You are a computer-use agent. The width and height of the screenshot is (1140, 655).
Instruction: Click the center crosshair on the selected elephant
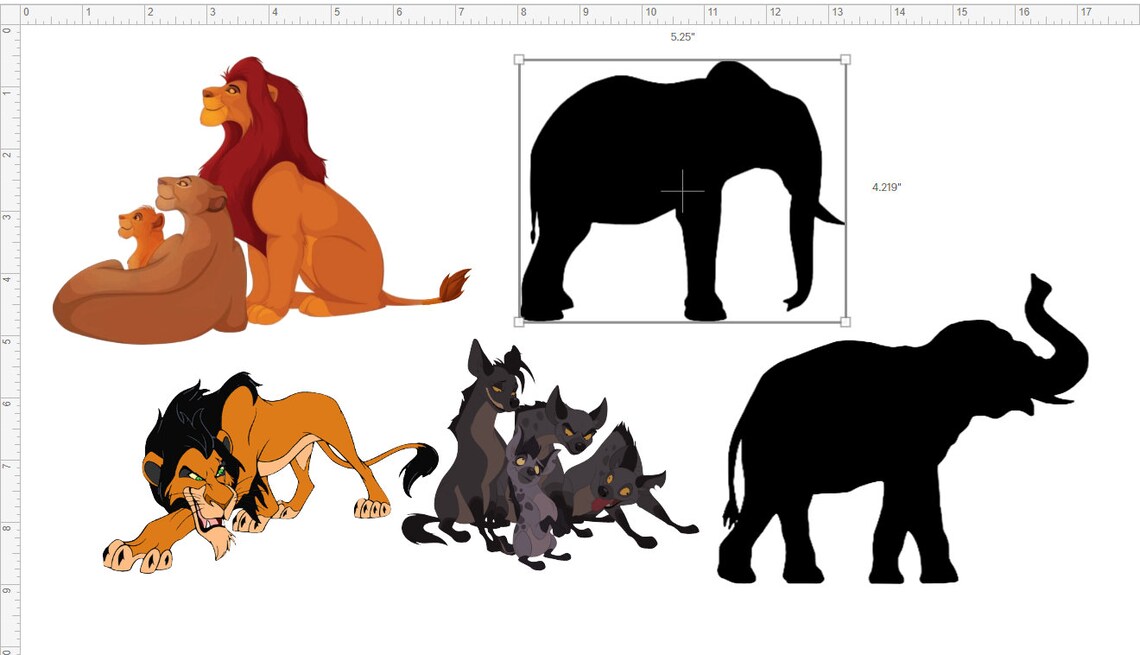683,191
